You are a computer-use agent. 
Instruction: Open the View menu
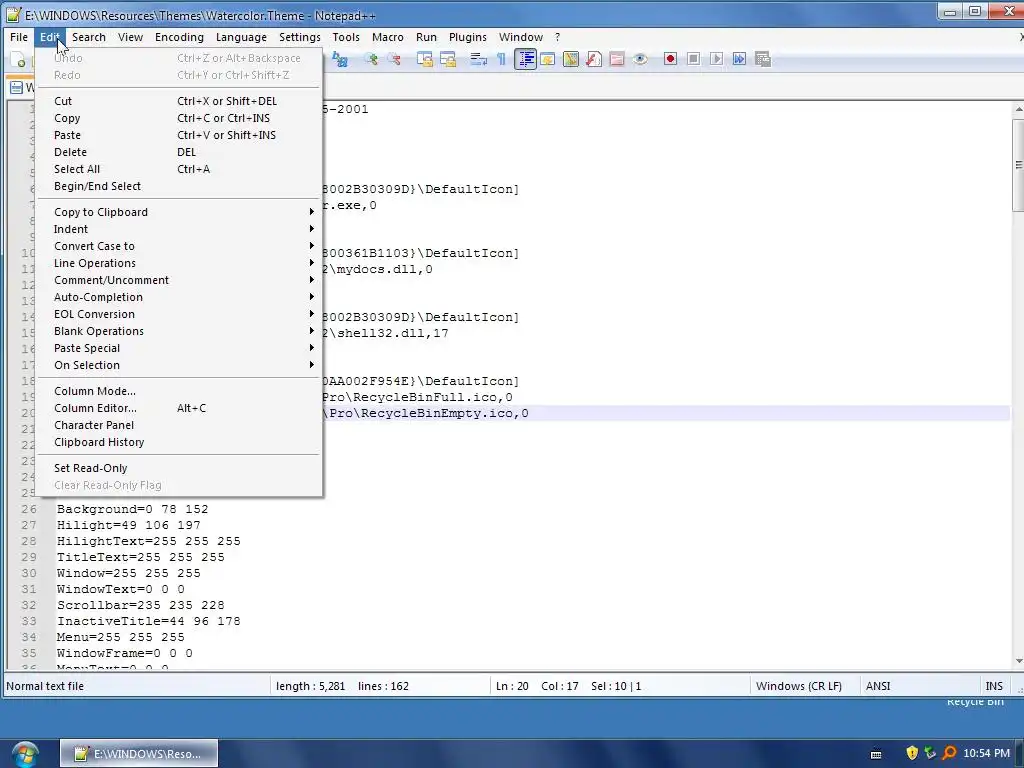[131, 37]
